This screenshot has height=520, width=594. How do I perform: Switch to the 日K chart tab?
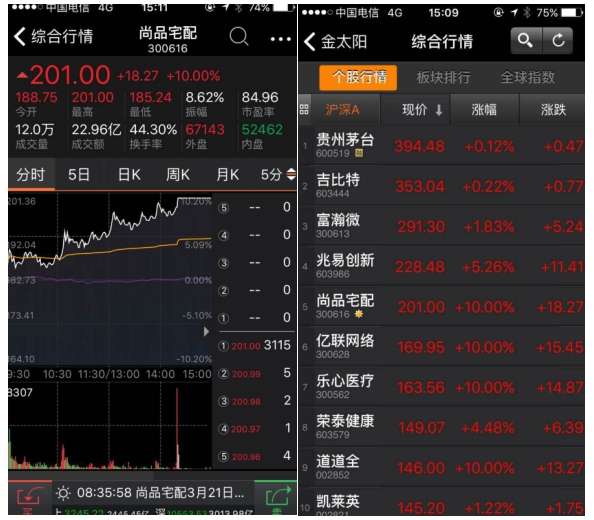[129, 175]
